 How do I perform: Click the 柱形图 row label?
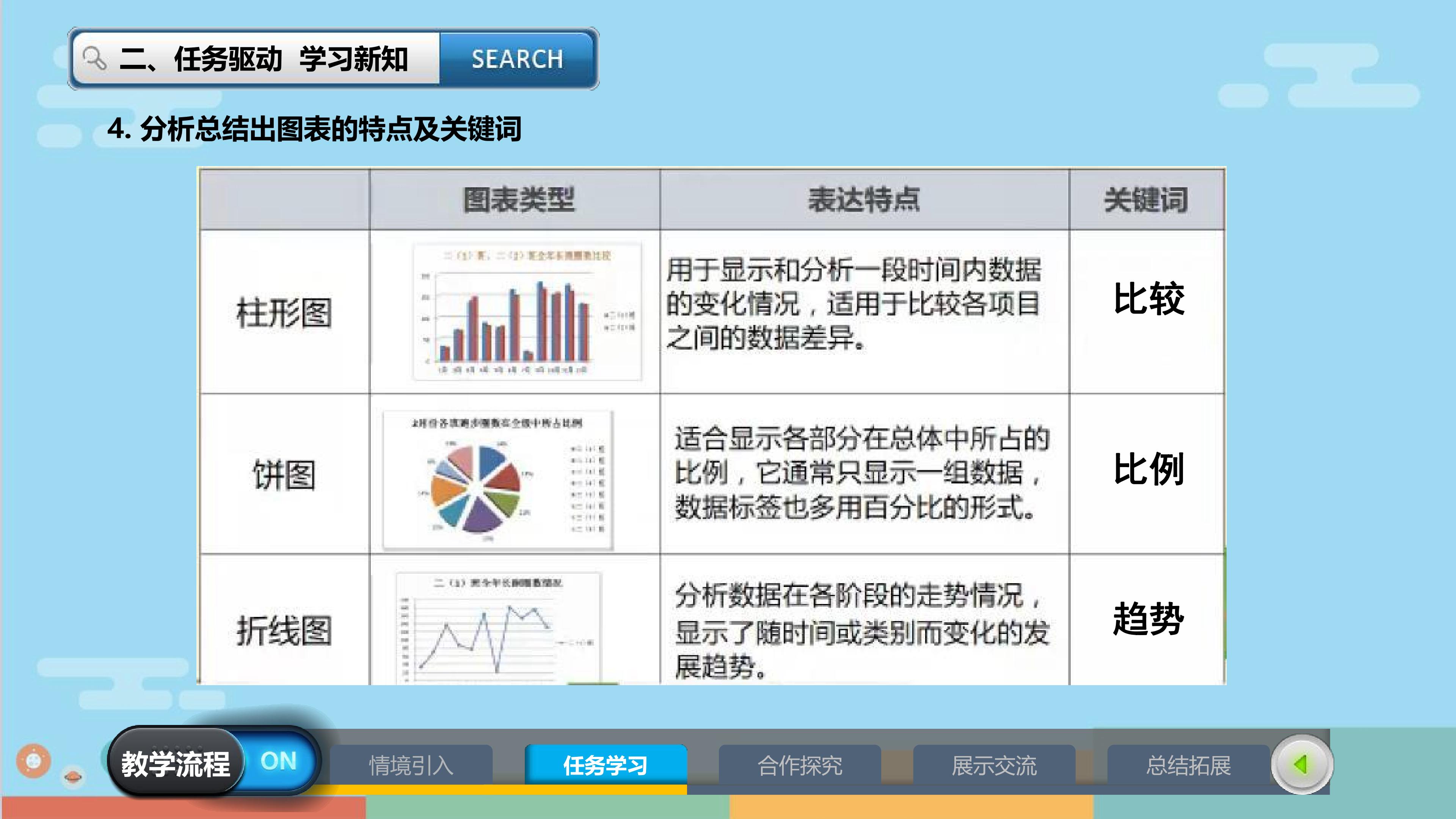pos(284,312)
